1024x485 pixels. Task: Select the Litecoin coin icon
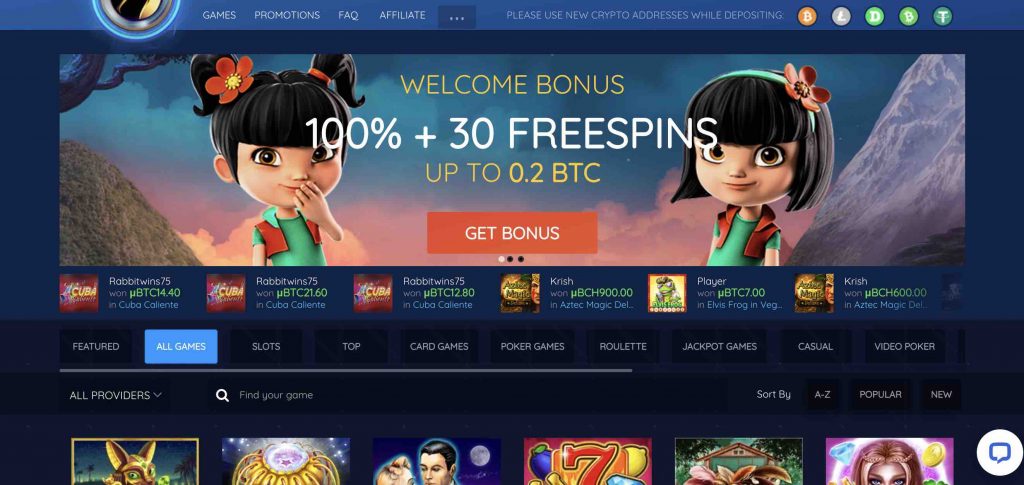840,16
